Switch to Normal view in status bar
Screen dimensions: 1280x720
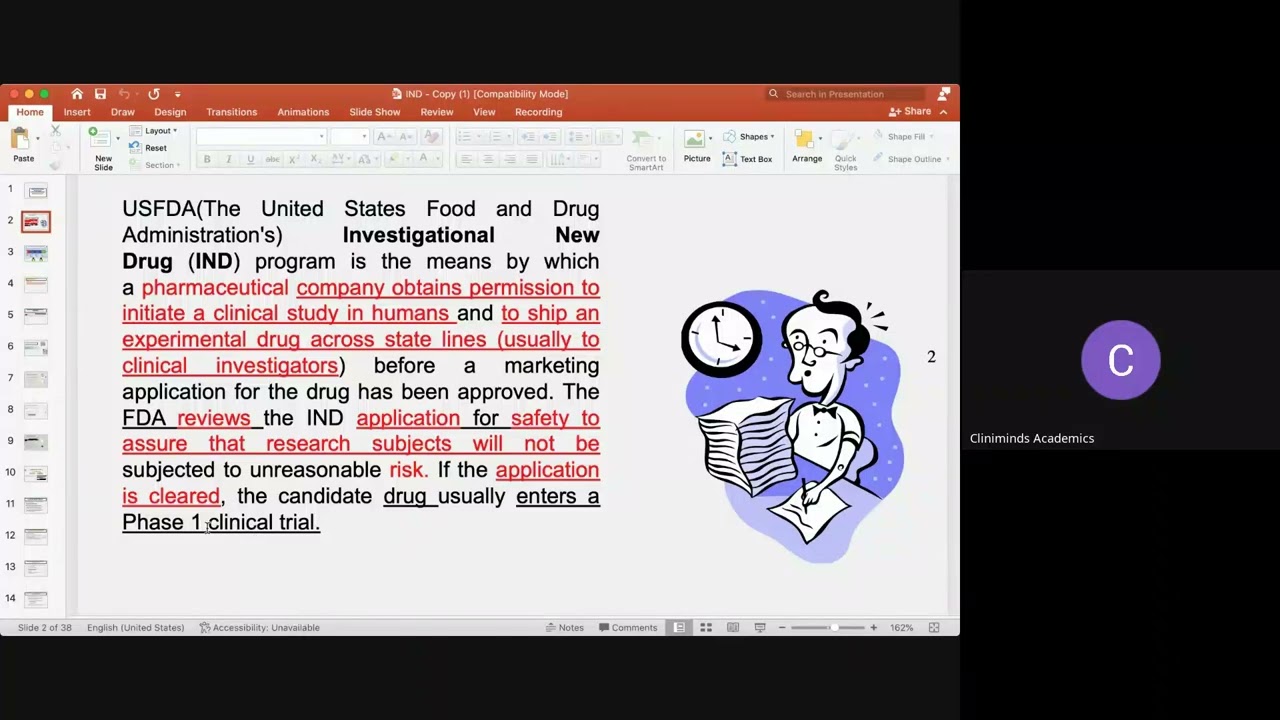(x=679, y=628)
